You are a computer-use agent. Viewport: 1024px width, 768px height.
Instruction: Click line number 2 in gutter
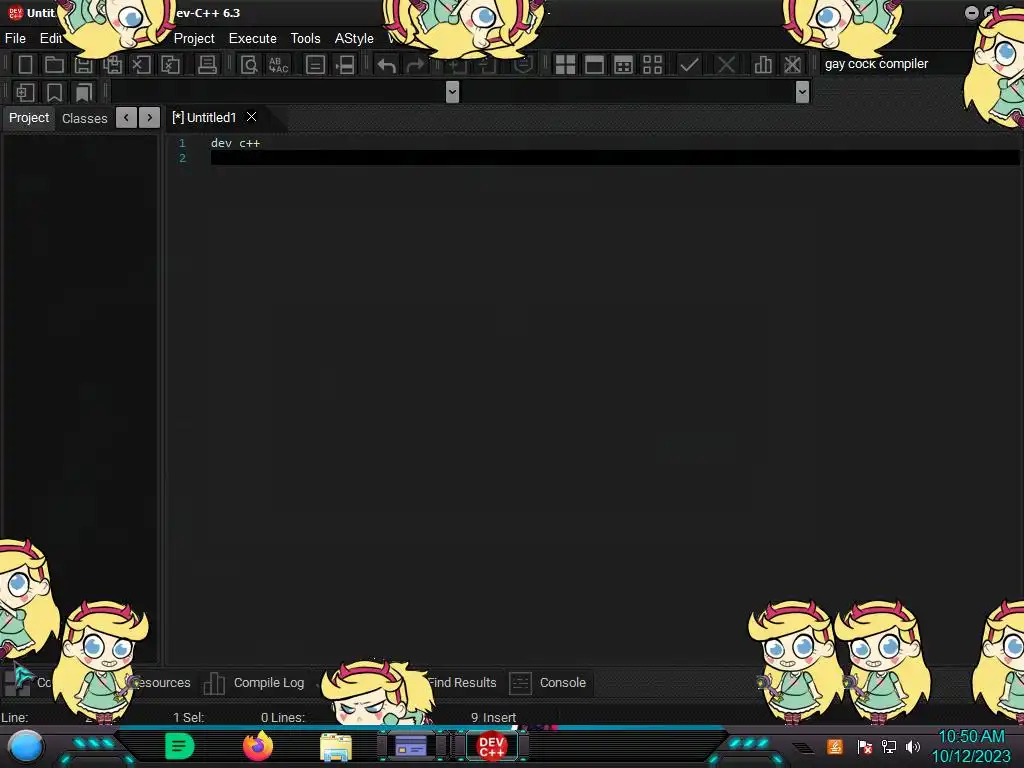[x=182, y=158]
